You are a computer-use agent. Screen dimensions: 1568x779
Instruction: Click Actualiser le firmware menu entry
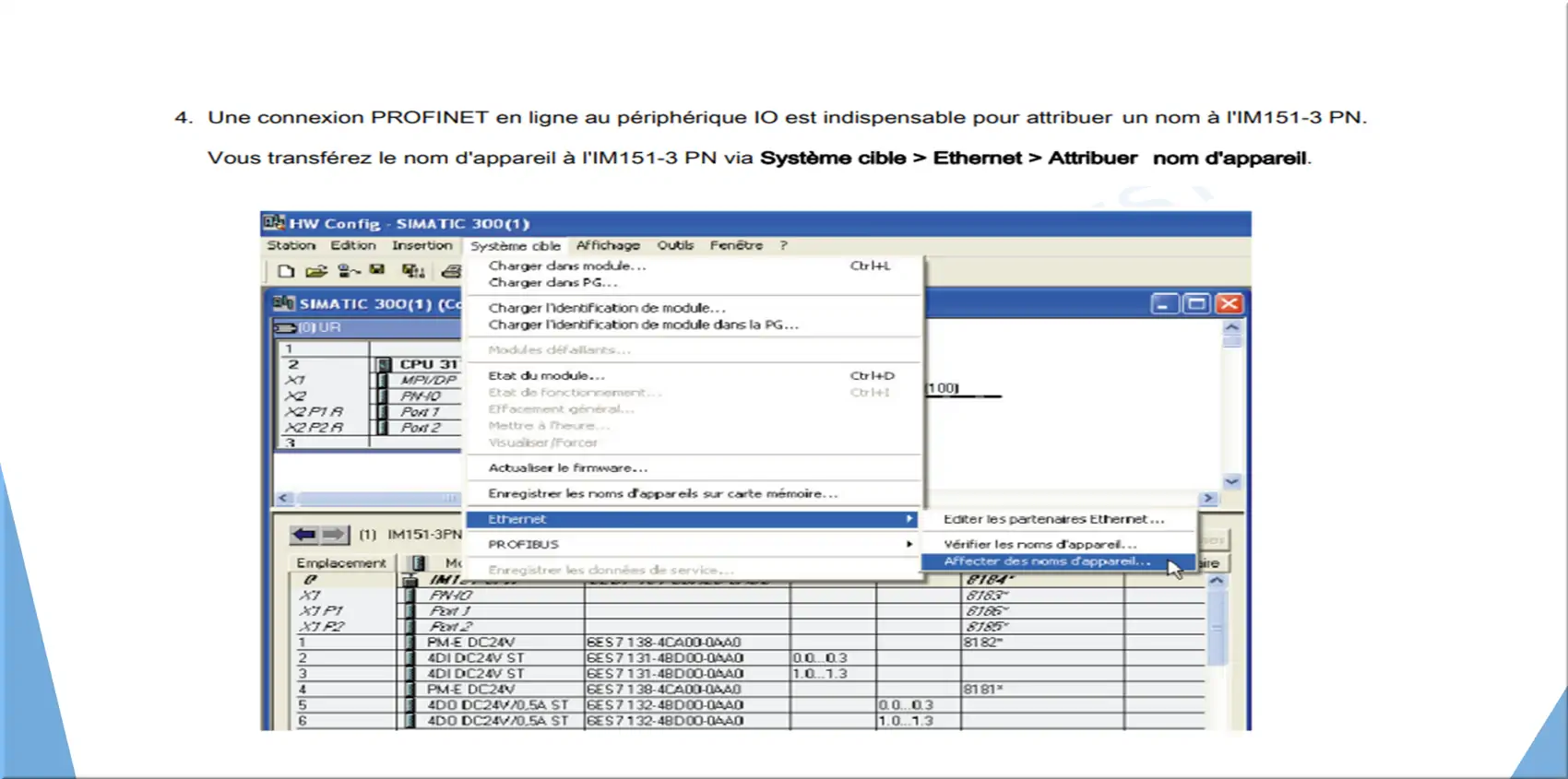tap(567, 468)
